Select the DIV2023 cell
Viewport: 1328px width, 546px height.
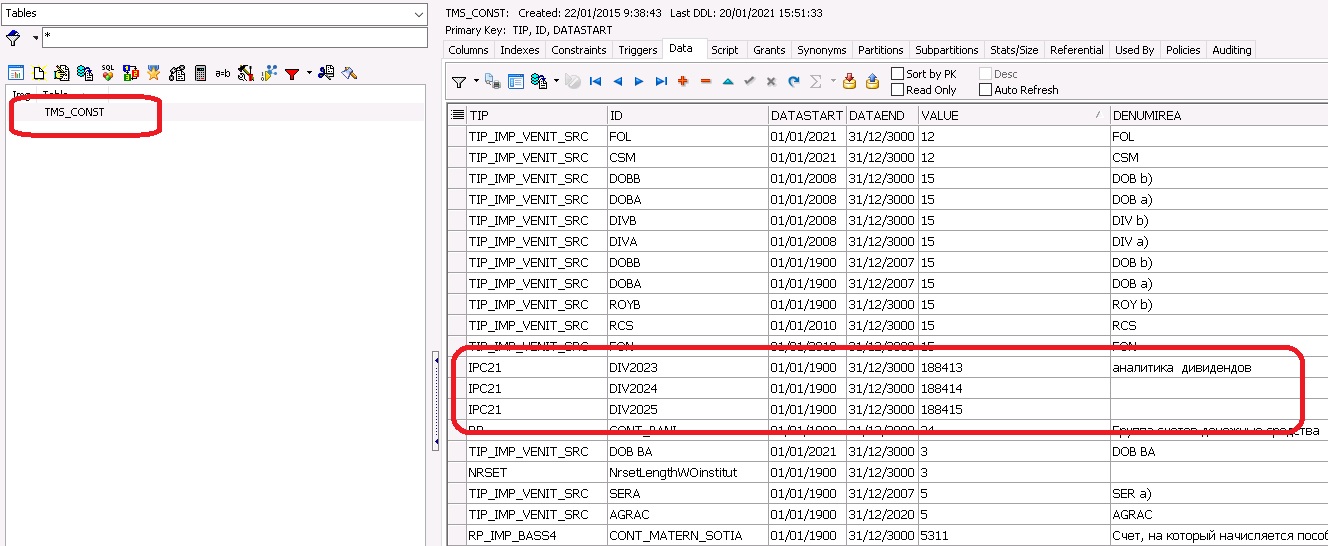(687, 367)
